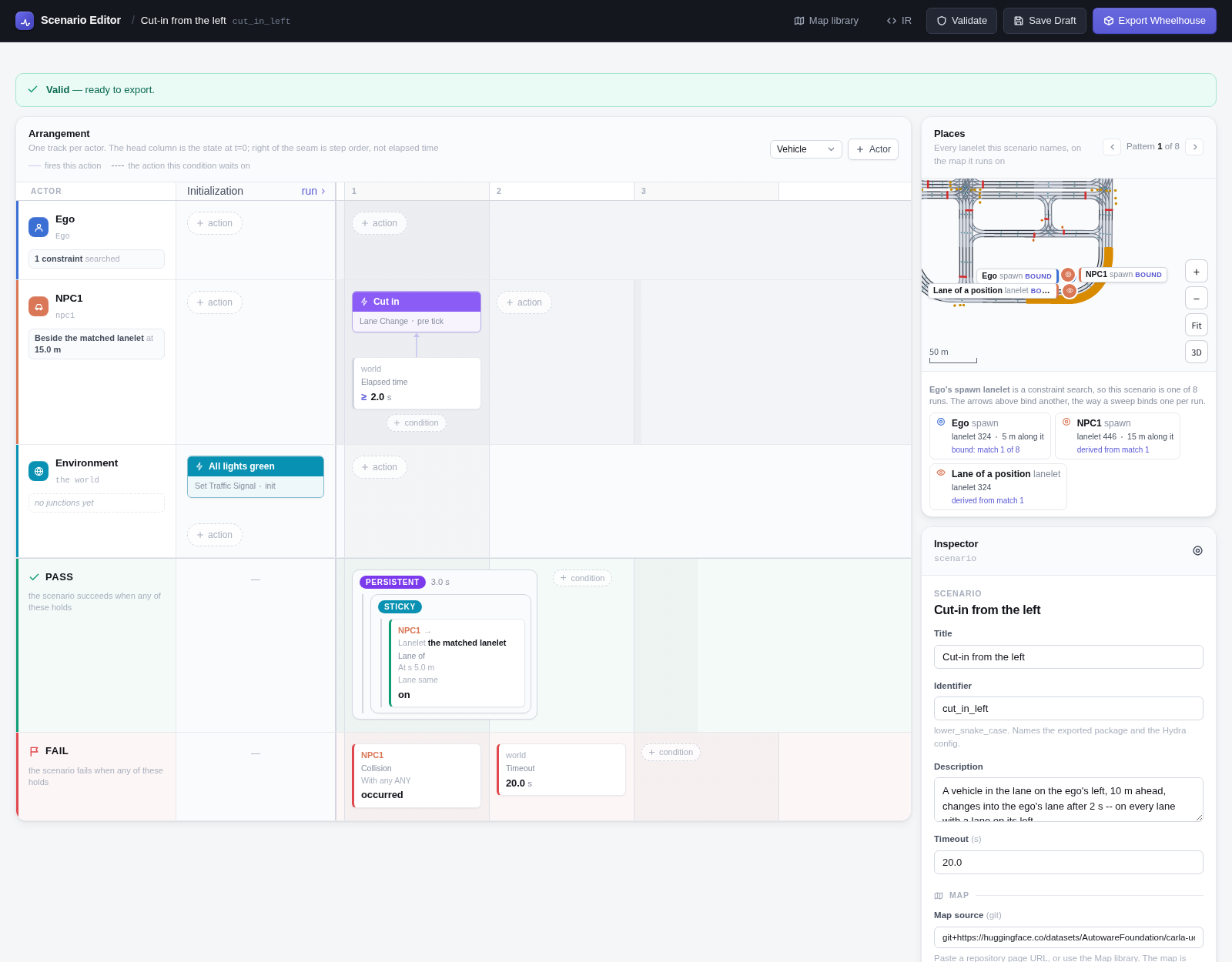
Task: Select the Timeout 20.0 s fail condition
Action: [x=561, y=770]
